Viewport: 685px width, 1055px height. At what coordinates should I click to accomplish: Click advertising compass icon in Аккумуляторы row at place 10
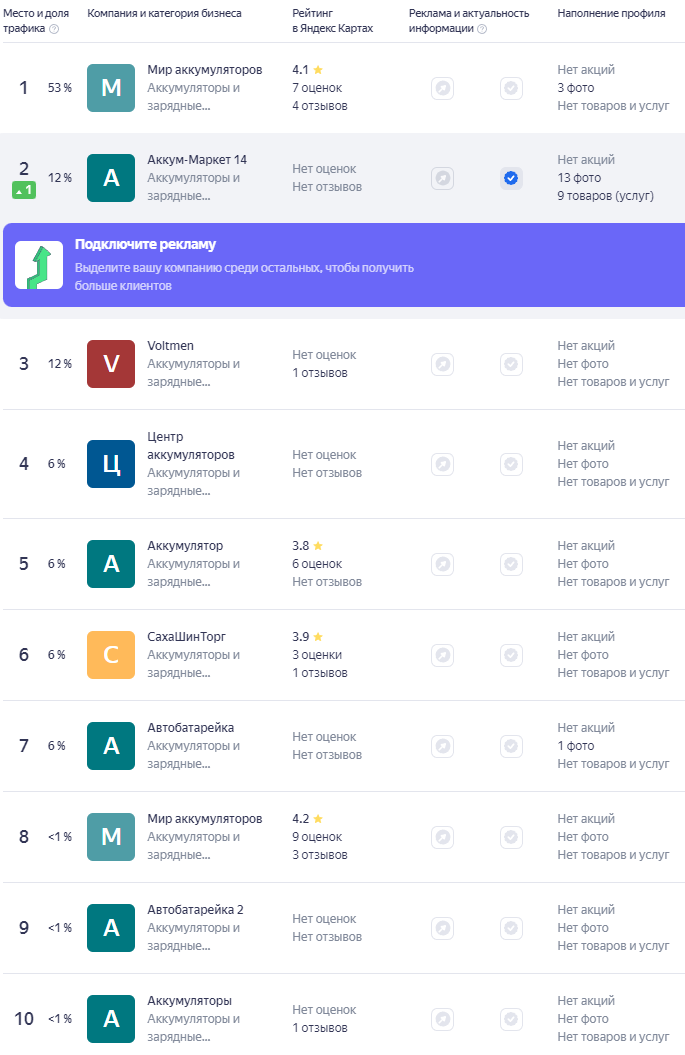(443, 1019)
